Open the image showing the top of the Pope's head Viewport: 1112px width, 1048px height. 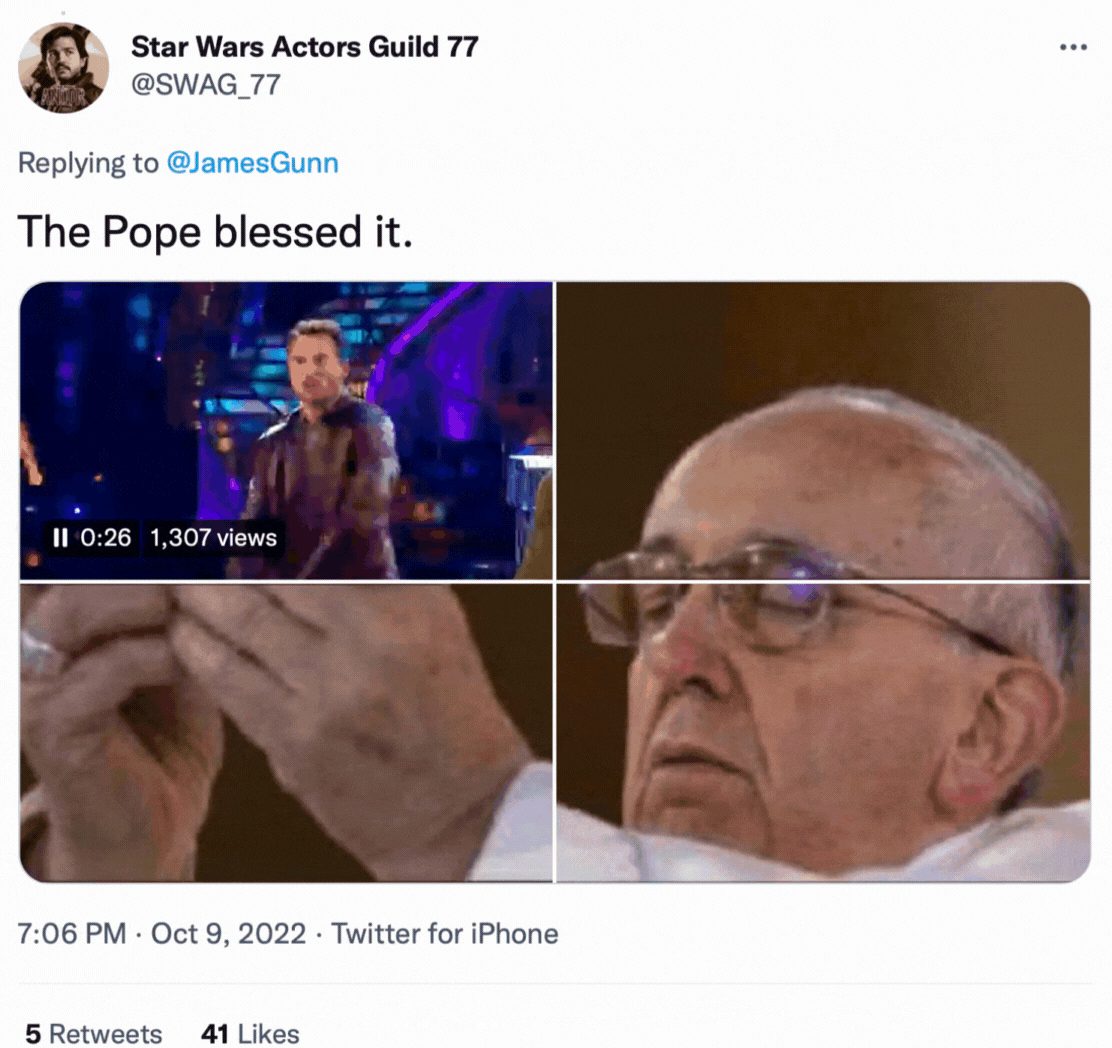(x=822, y=430)
